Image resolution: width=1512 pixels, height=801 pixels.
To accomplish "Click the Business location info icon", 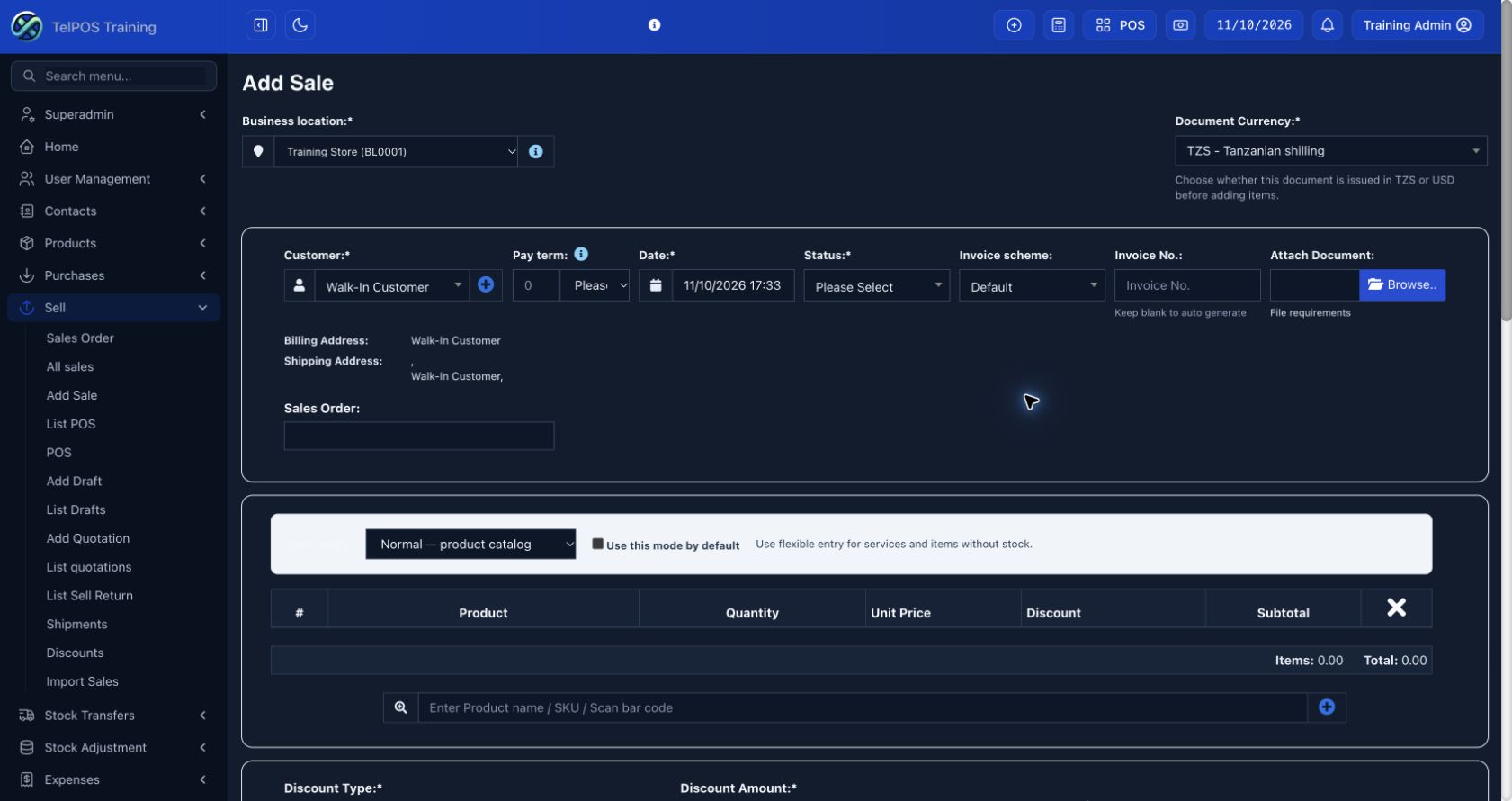I will click(x=536, y=152).
